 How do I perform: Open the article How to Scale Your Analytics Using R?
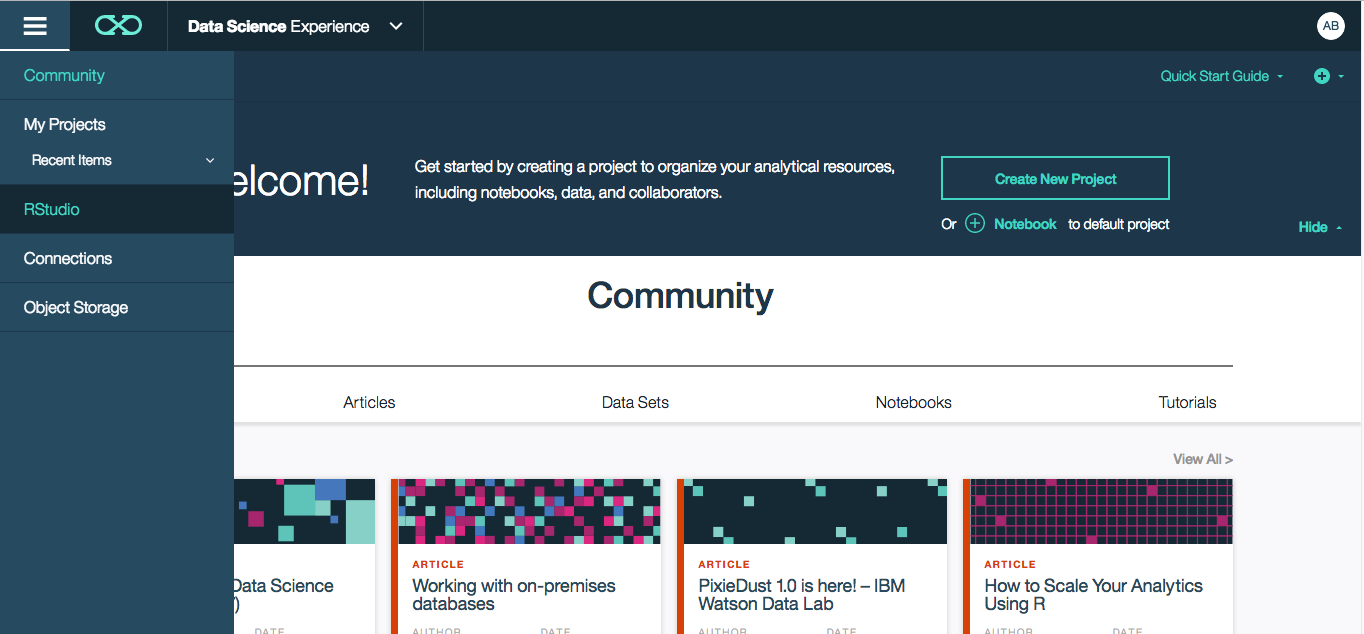[1094, 594]
